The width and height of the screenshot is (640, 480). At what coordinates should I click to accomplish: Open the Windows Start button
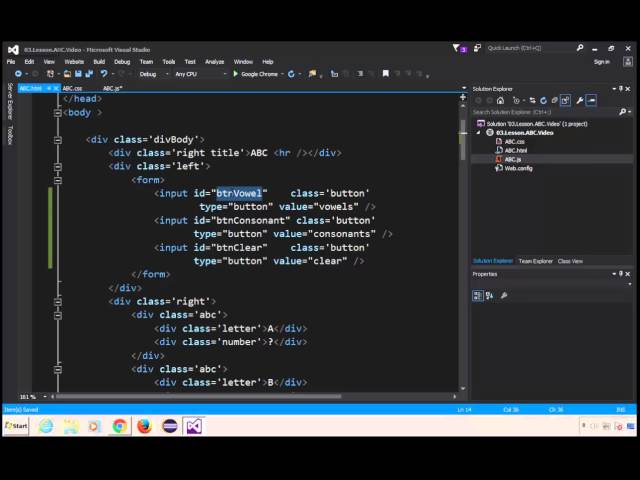[x=16, y=426]
